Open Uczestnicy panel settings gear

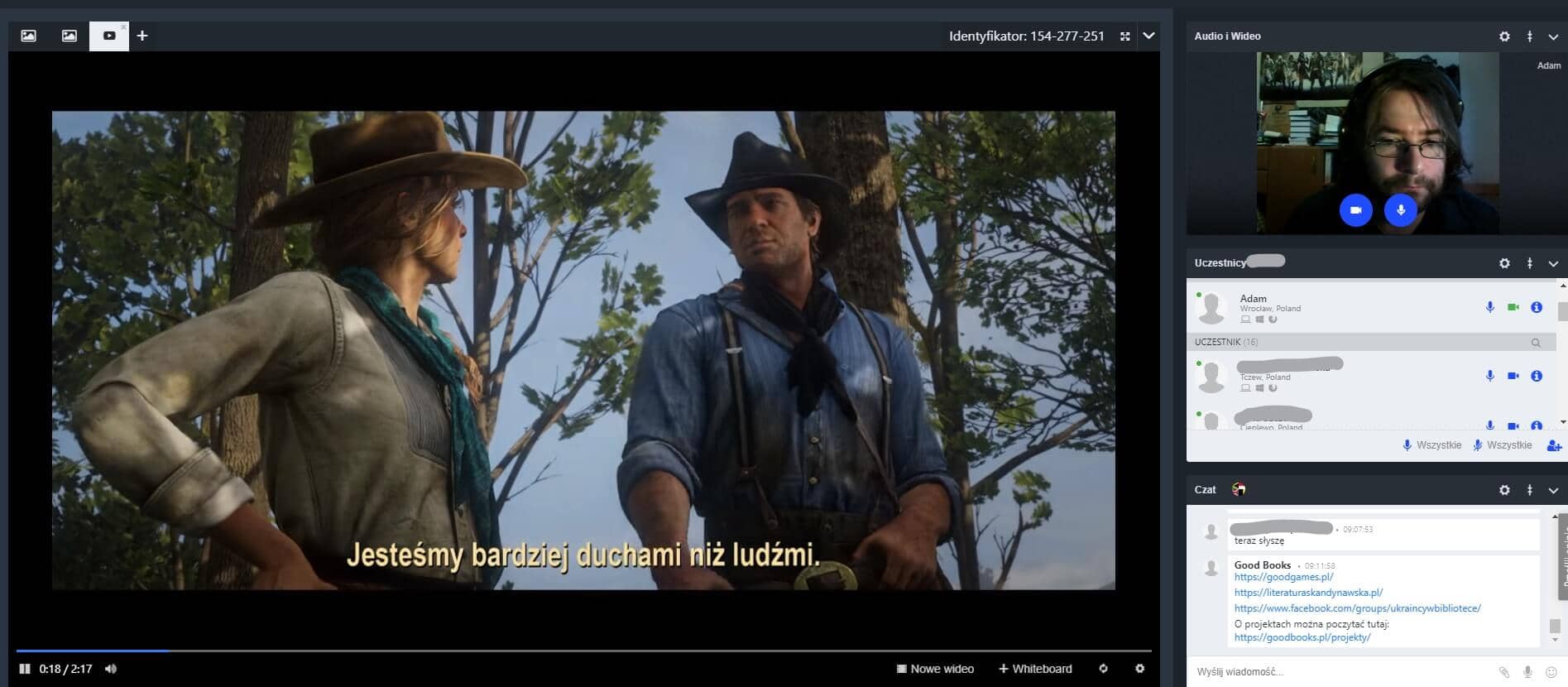(1504, 263)
